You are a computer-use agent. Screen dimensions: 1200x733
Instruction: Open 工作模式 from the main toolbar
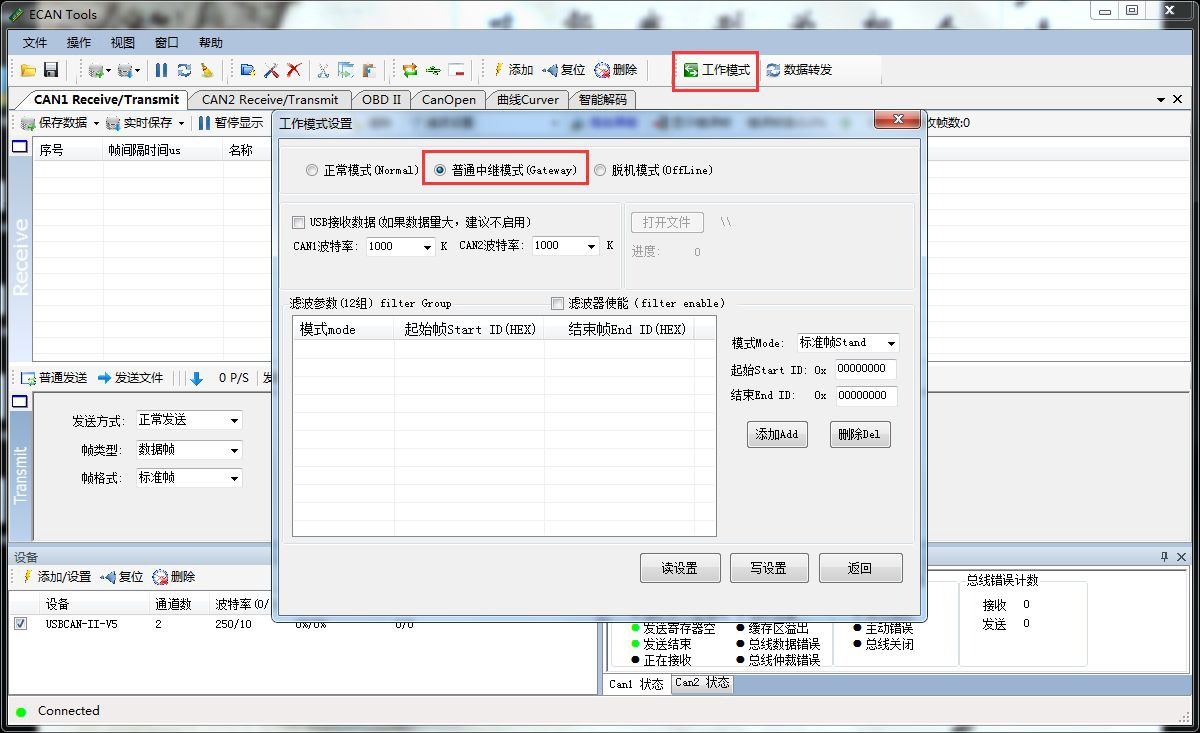[x=716, y=70]
